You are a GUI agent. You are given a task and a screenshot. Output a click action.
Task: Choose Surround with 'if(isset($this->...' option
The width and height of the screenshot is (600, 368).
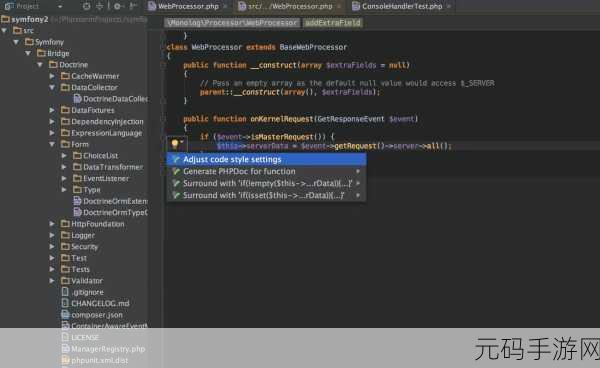tap(266, 195)
